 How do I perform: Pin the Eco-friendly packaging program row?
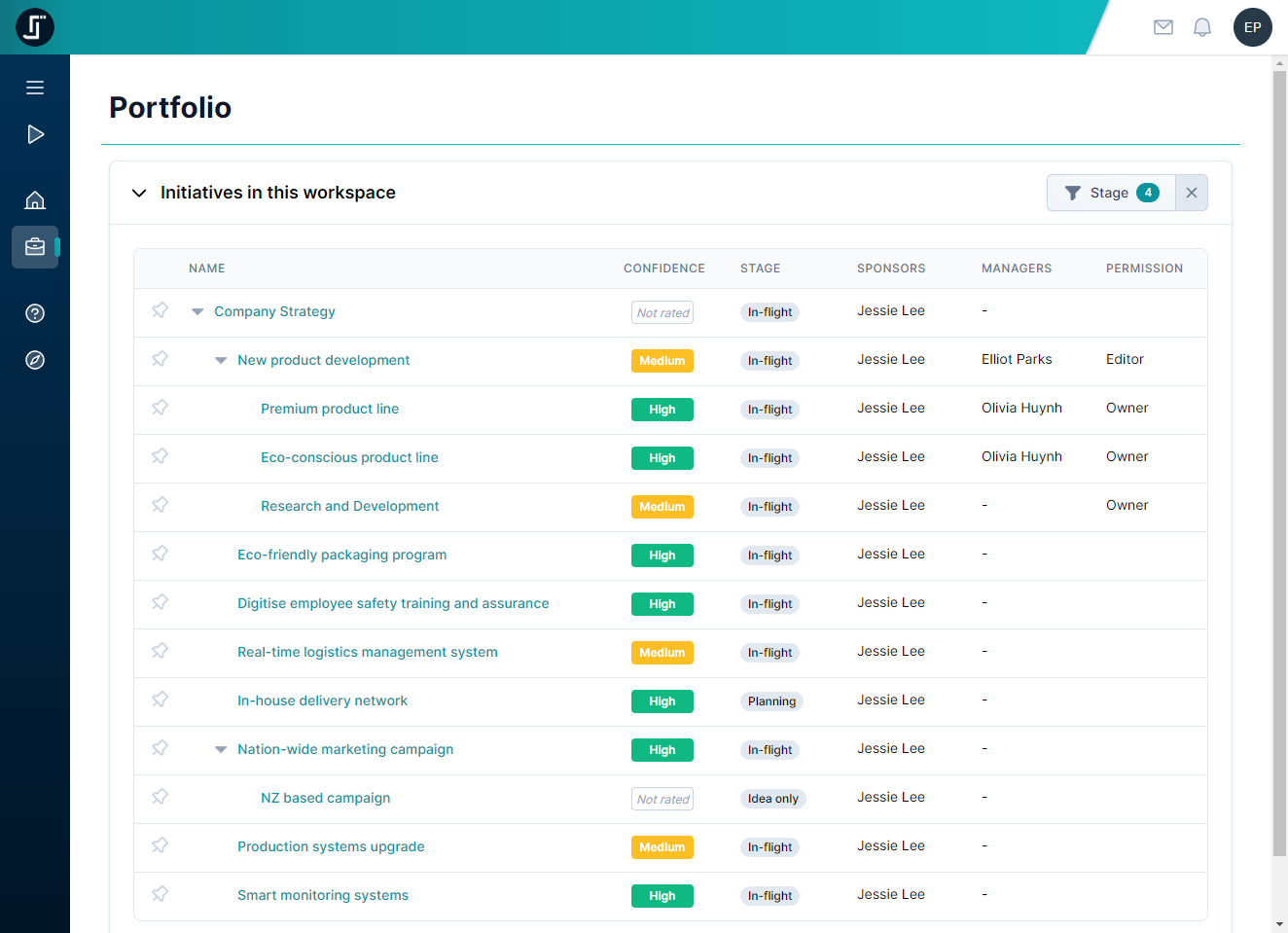pos(160,554)
